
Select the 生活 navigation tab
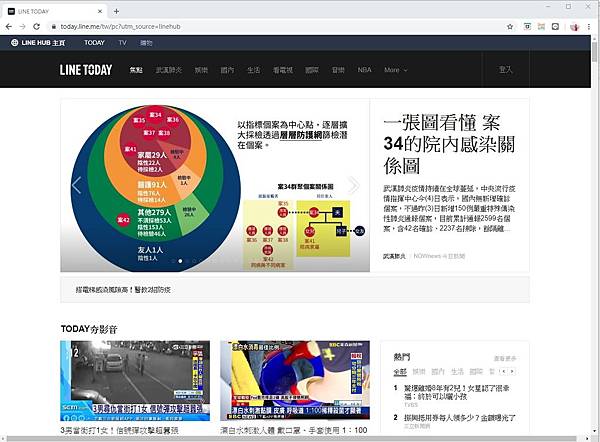[253, 70]
